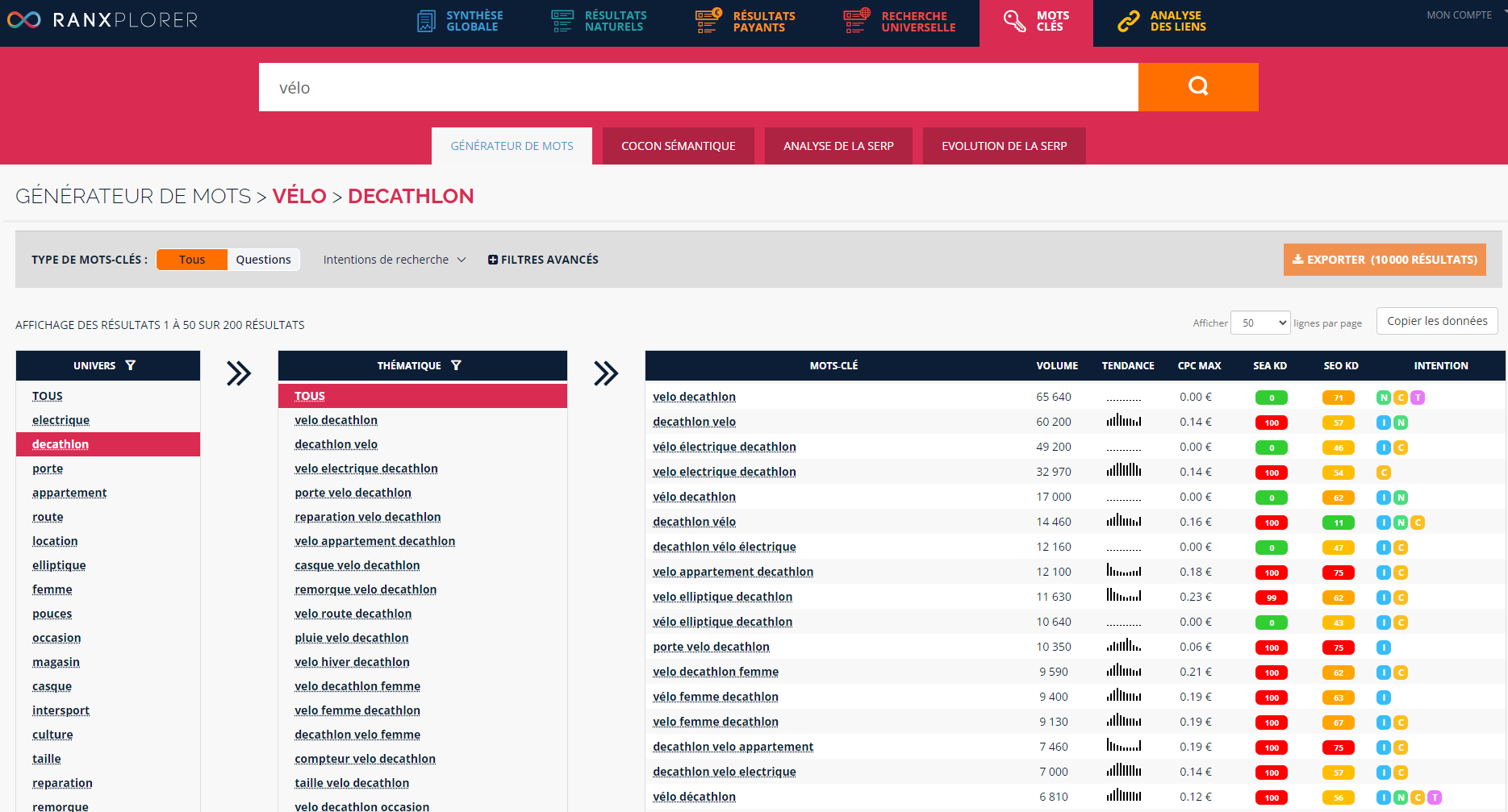Open the Synthèse Globale menu

tap(460, 21)
